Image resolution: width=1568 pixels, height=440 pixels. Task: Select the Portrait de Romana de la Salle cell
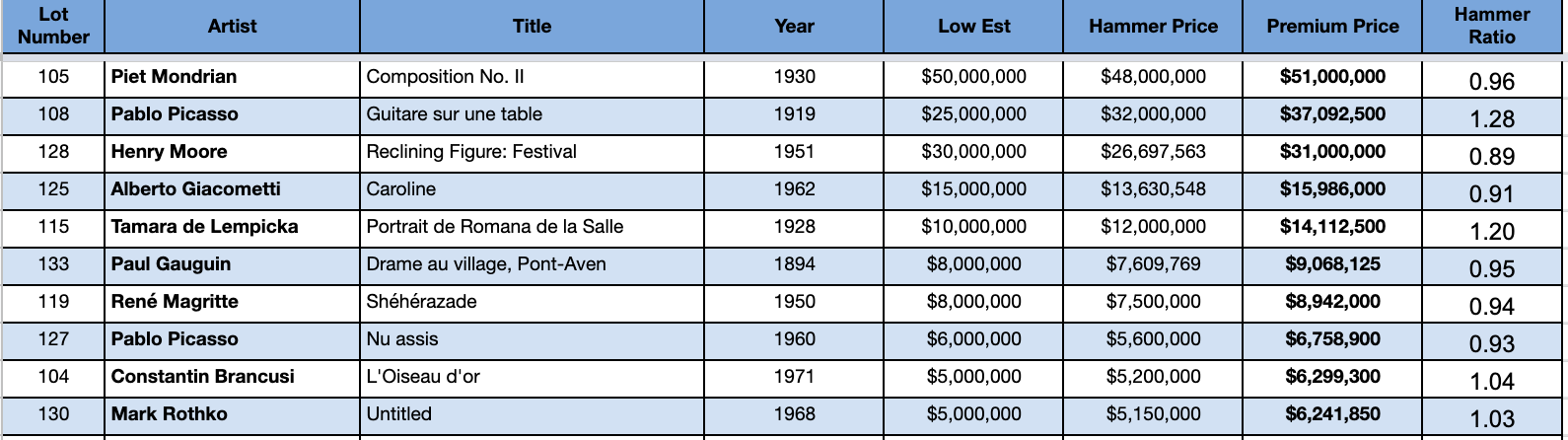point(532,227)
